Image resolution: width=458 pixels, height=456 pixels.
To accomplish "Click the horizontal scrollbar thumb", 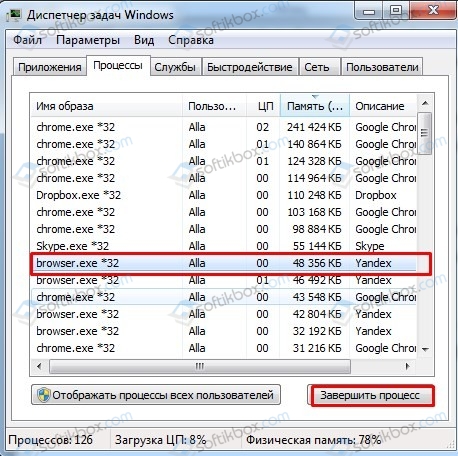I will [x=200, y=366].
